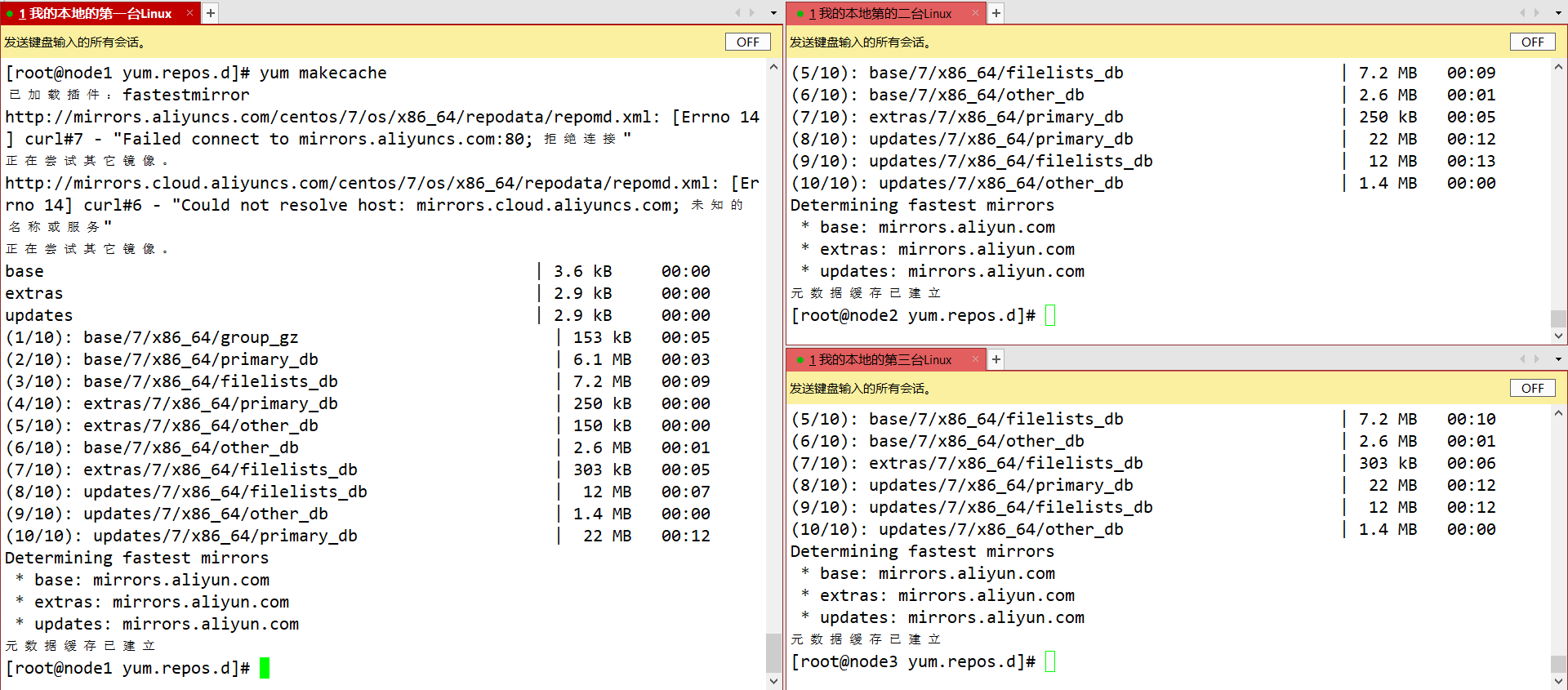Click the 'base' 3.6 kB row in node1
The image size is (1568, 690).
358,271
